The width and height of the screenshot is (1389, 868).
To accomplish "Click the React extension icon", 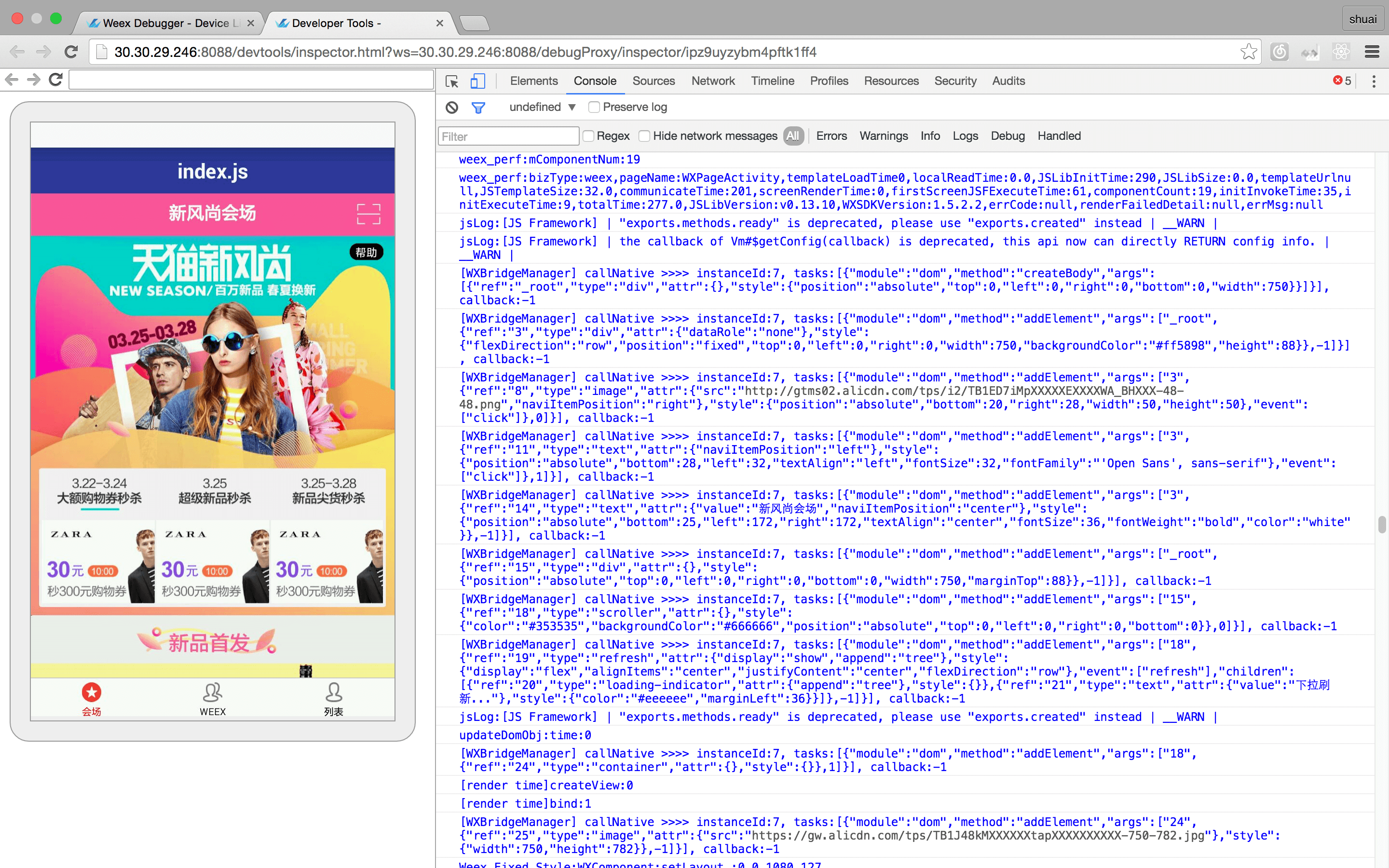I will pos(1341,52).
